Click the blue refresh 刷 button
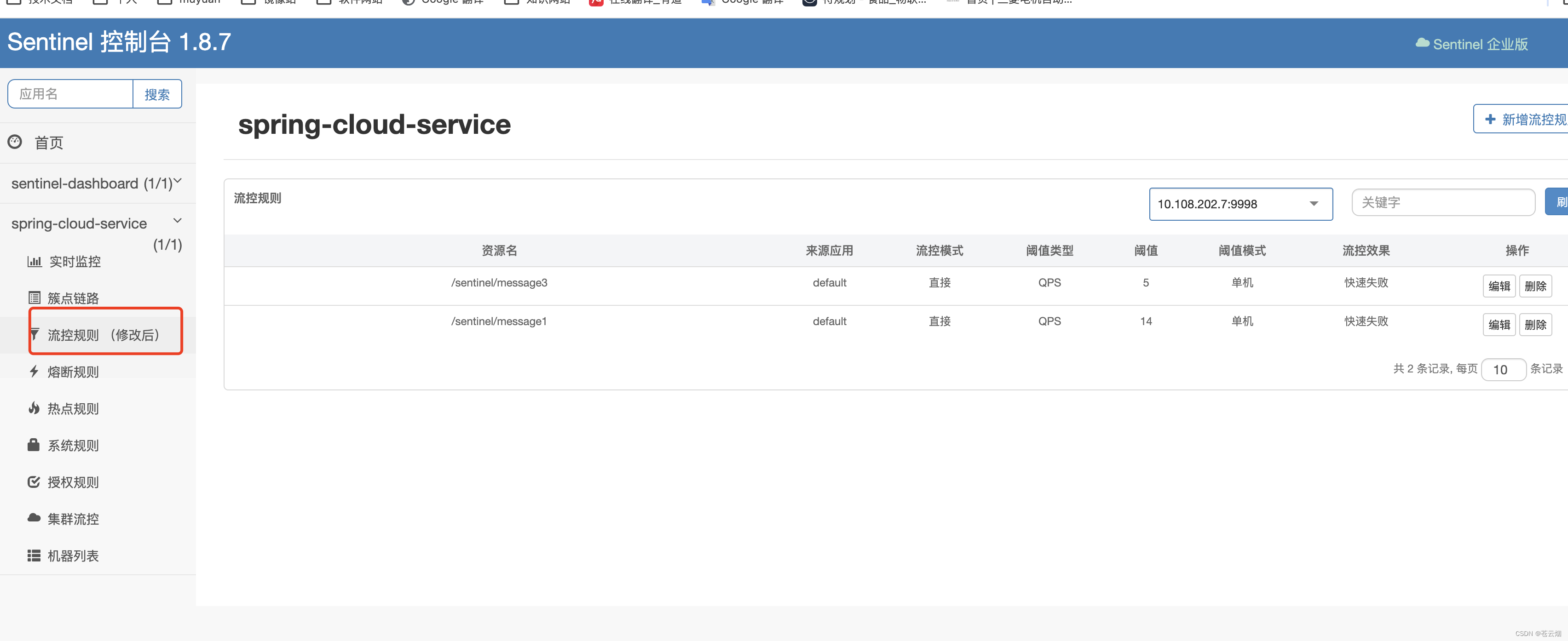1568x641 pixels. [1557, 202]
